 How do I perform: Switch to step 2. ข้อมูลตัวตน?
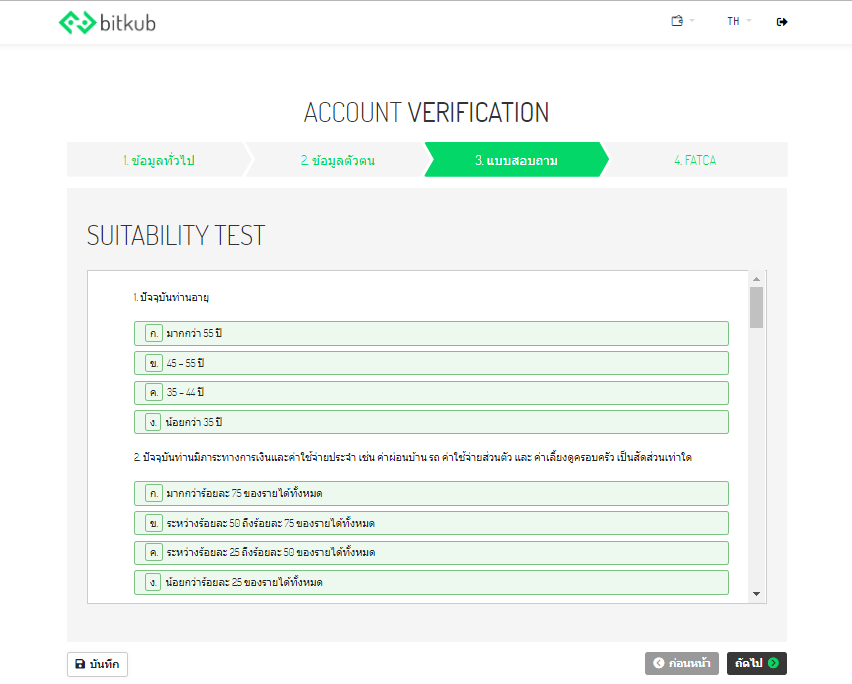(x=337, y=160)
